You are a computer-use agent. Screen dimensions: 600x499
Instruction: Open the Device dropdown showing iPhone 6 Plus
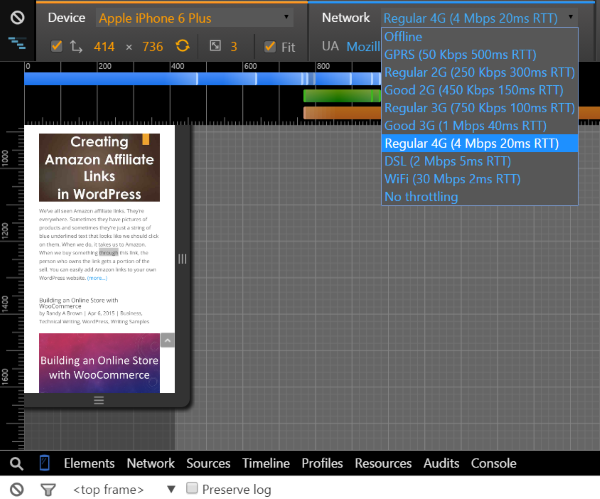click(194, 18)
